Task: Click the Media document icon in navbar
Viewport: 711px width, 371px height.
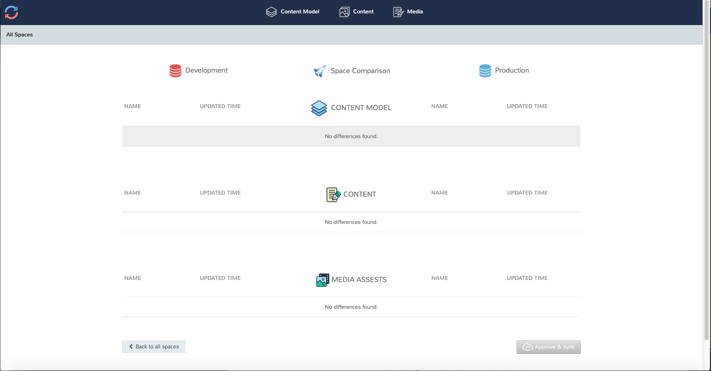Action: pos(398,12)
